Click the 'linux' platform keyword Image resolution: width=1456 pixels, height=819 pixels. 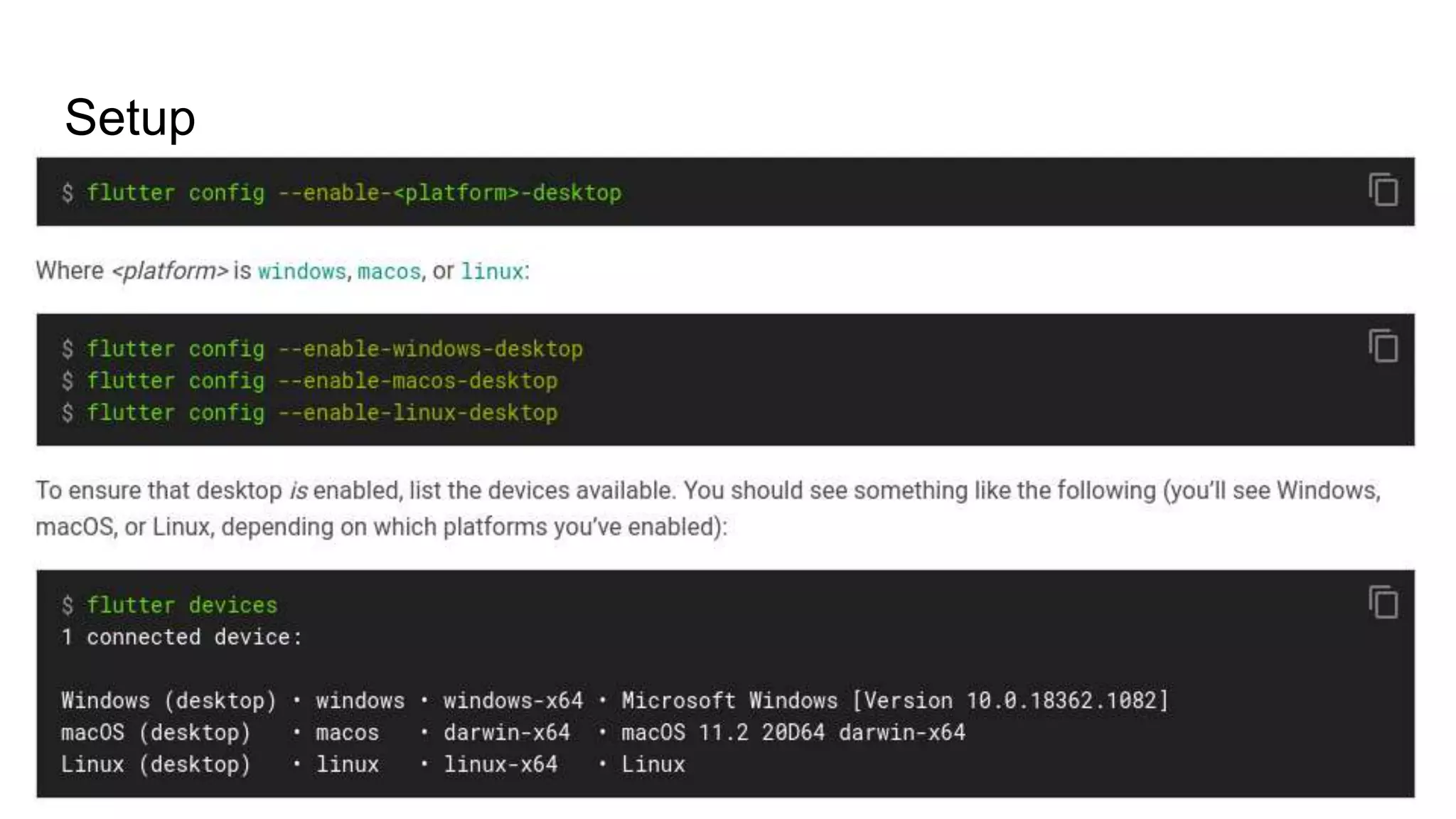tap(492, 272)
